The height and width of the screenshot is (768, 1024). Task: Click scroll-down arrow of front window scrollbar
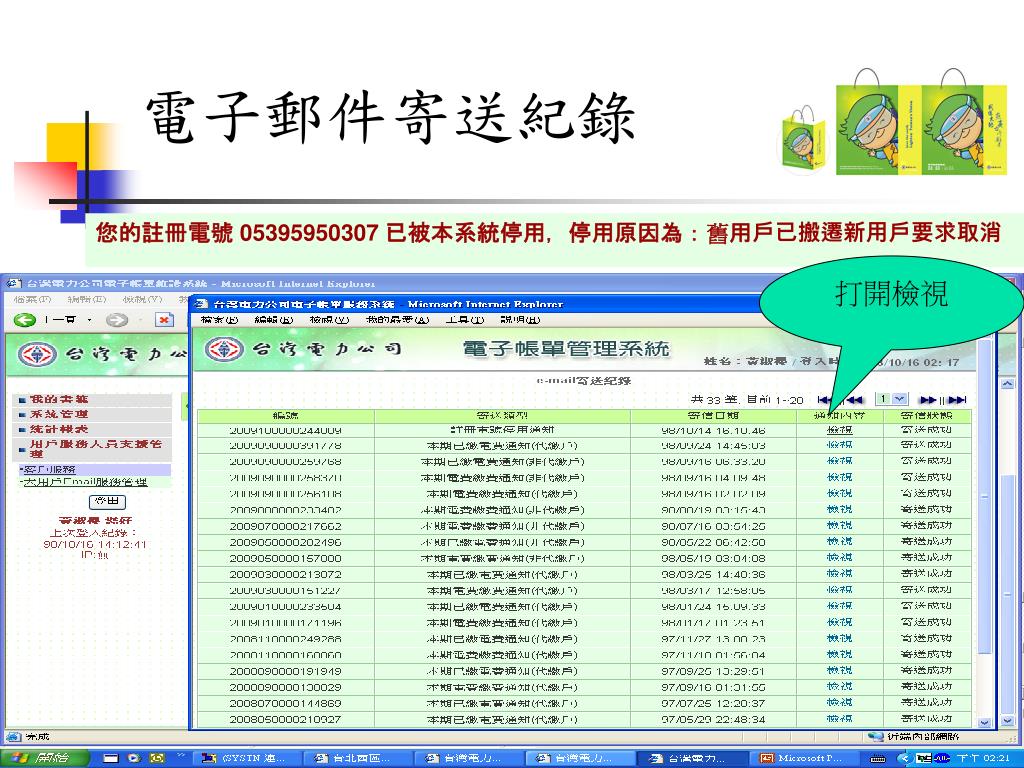pyautogui.click(x=985, y=722)
